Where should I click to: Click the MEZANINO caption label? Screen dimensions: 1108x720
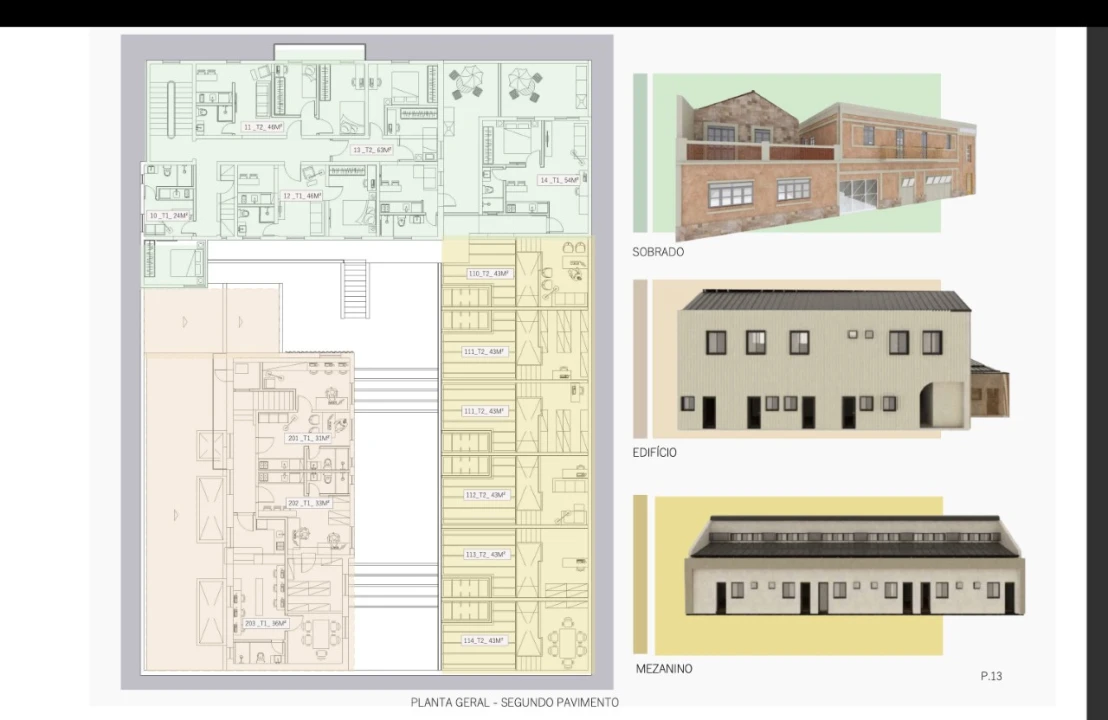[664, 669]
